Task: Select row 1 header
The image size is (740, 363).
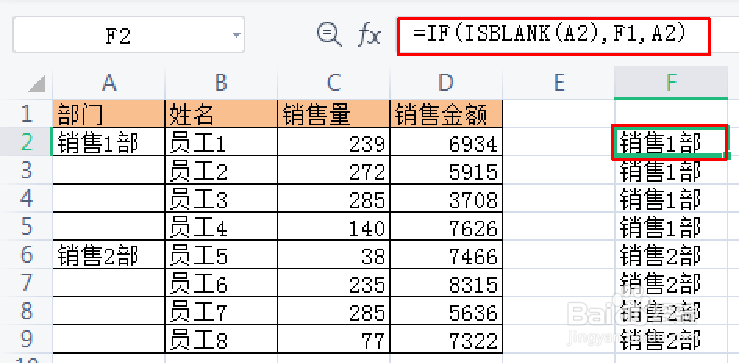Action: tap(26, 114)
